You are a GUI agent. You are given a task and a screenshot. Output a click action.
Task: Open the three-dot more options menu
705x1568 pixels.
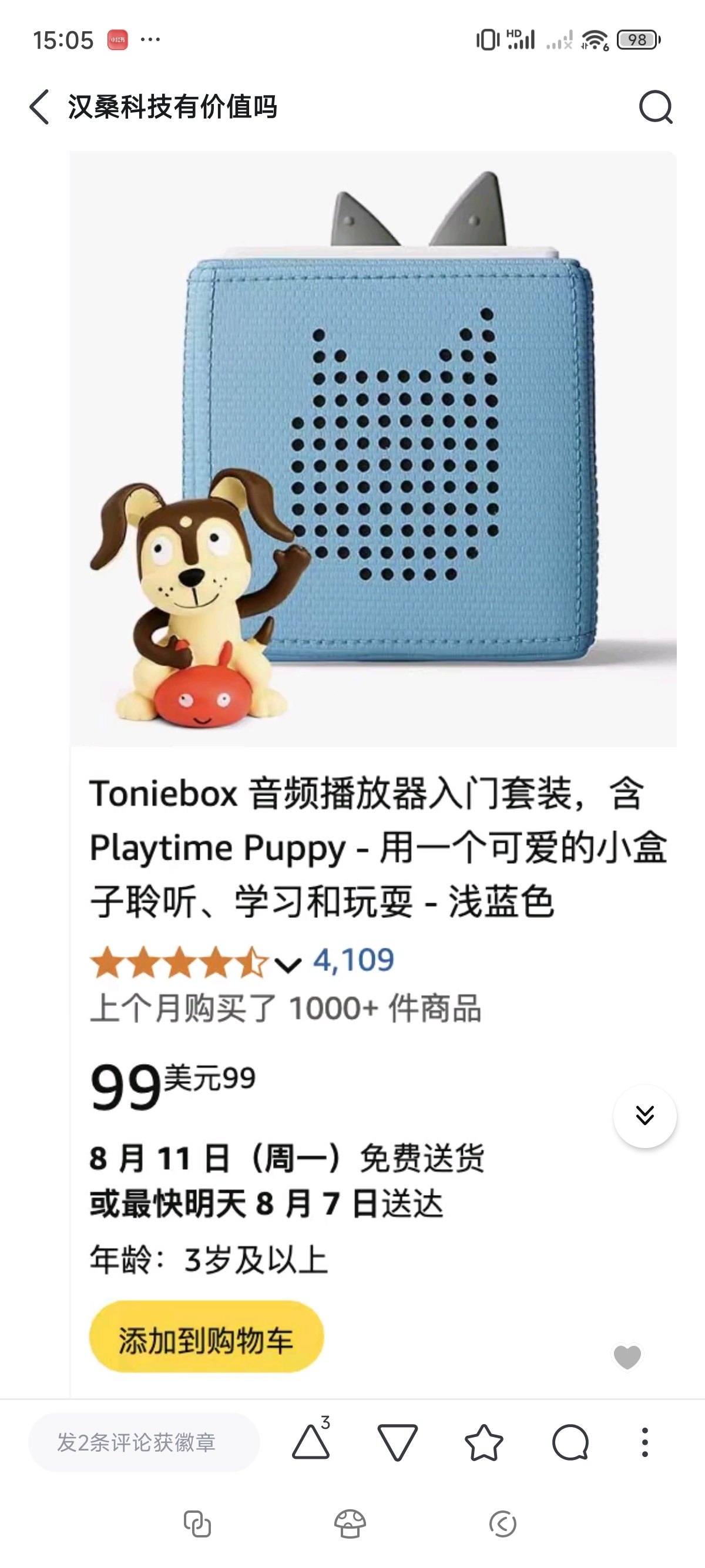pos(644,1442)
